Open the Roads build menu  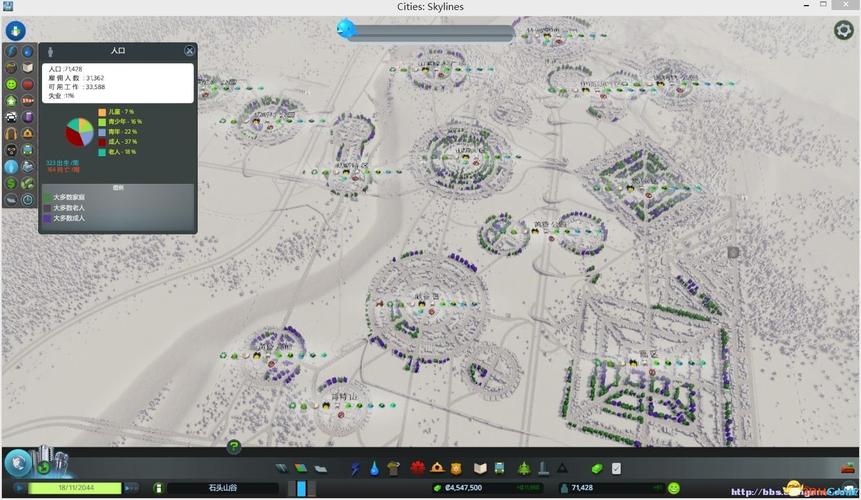pos(282,468)
